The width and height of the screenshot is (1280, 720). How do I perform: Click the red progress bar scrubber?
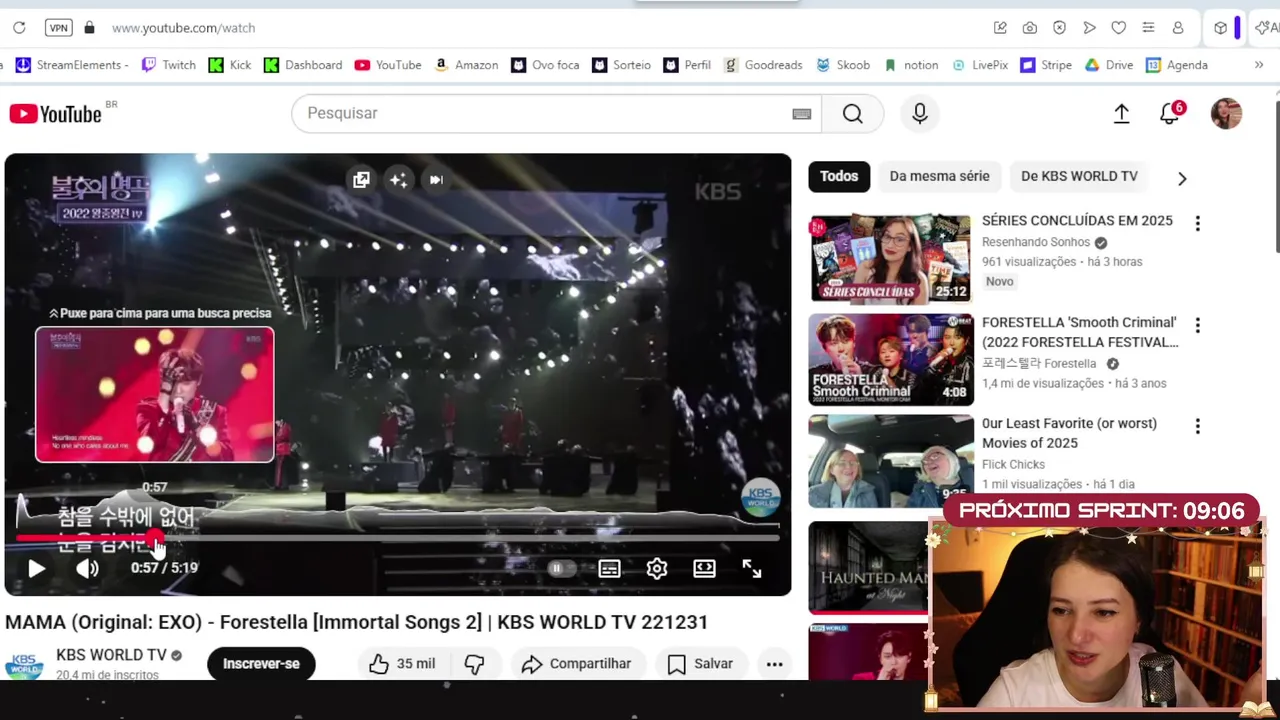click(x=155, y=538)
